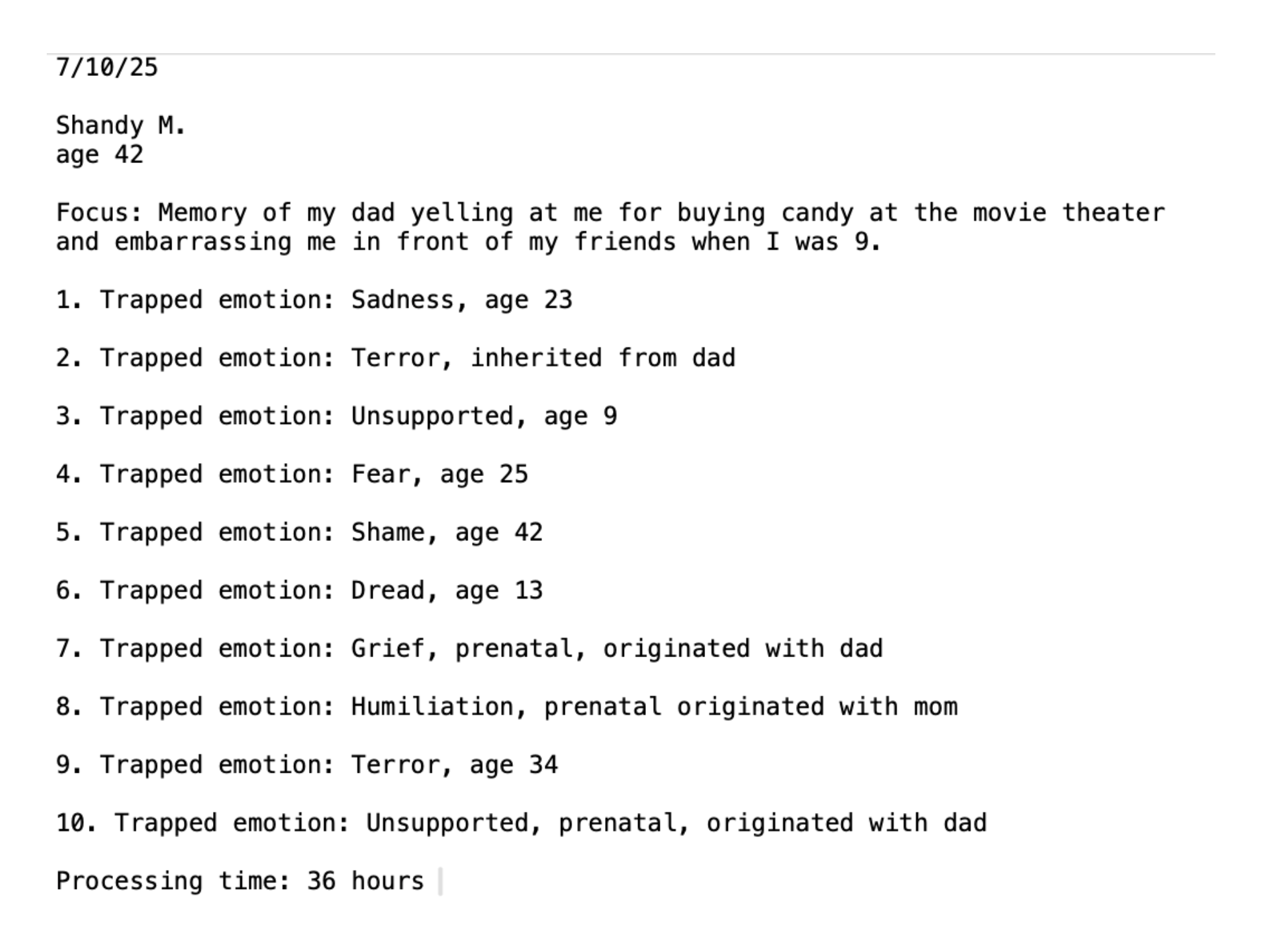
Task: Click item 2, Terror inherited from dad
Action: [395, 358]
